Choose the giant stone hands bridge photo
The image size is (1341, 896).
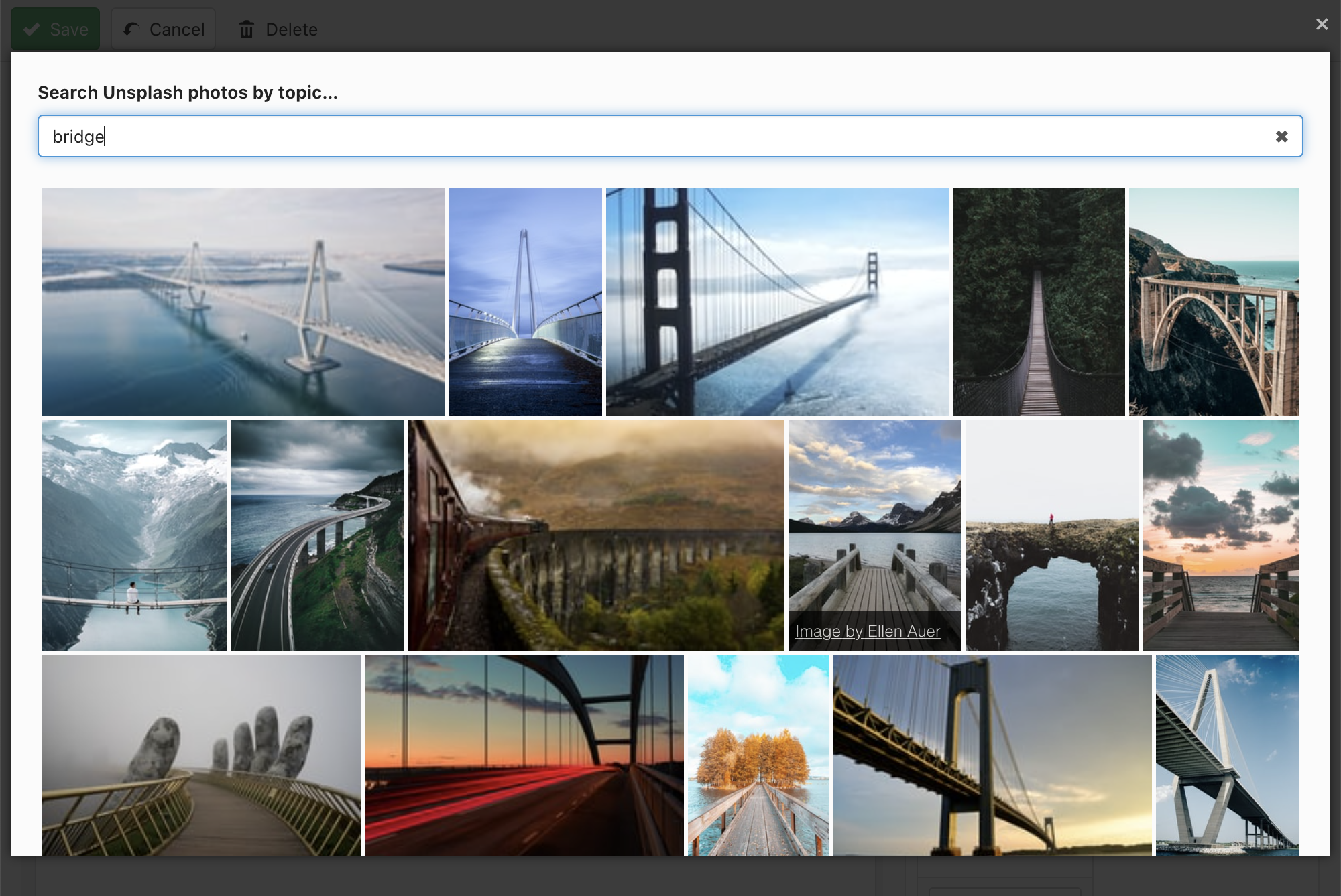[x=200, y=755]
